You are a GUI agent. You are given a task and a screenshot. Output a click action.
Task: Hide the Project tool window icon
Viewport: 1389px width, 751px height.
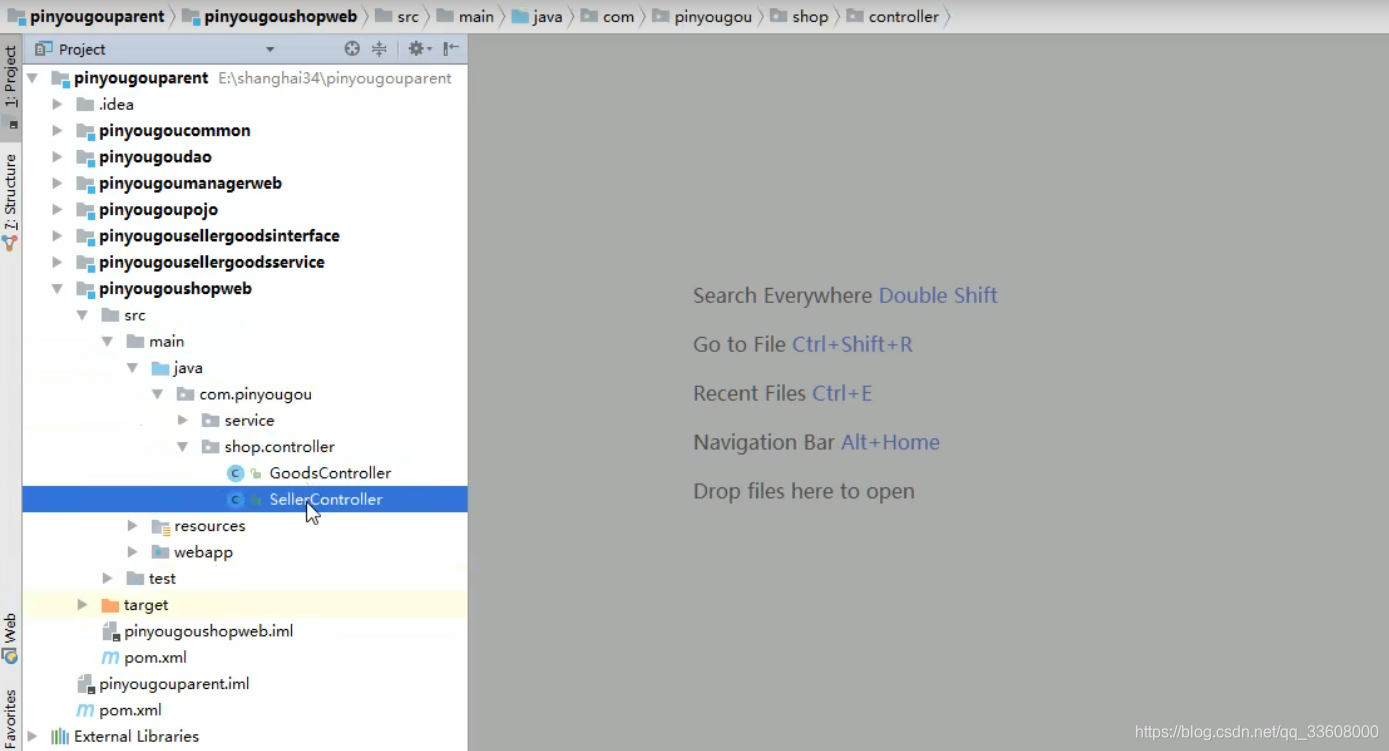coord(451,49)
